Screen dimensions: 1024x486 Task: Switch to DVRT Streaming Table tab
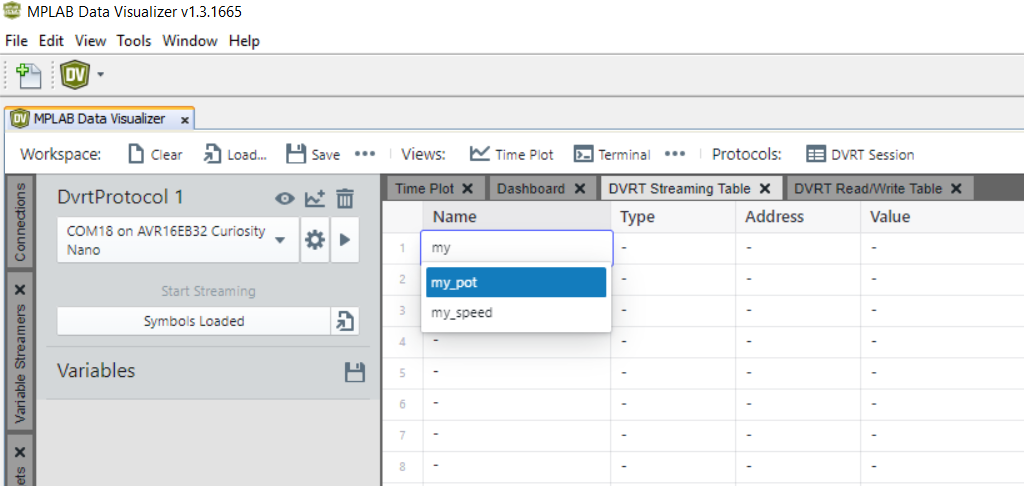pyautogui.click(x=679, y=188)
